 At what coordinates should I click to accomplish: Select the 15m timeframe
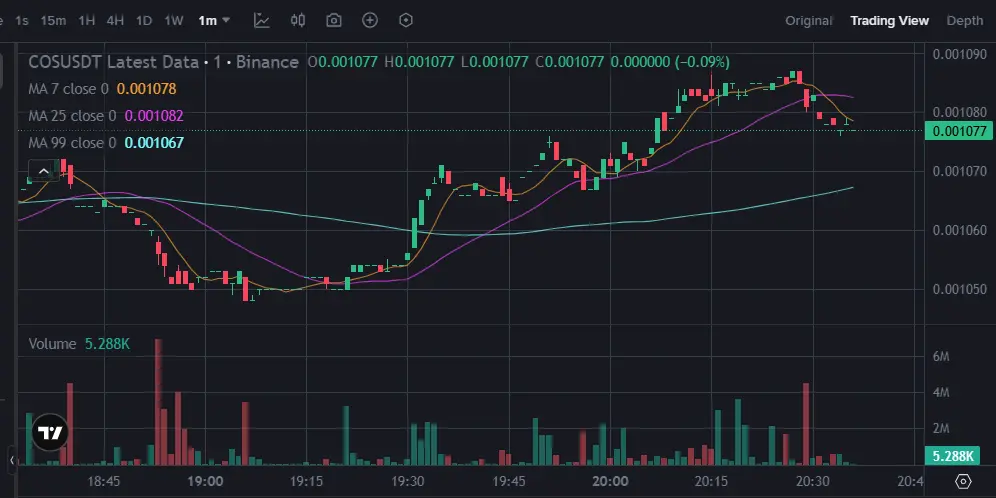tap(53, 20)
